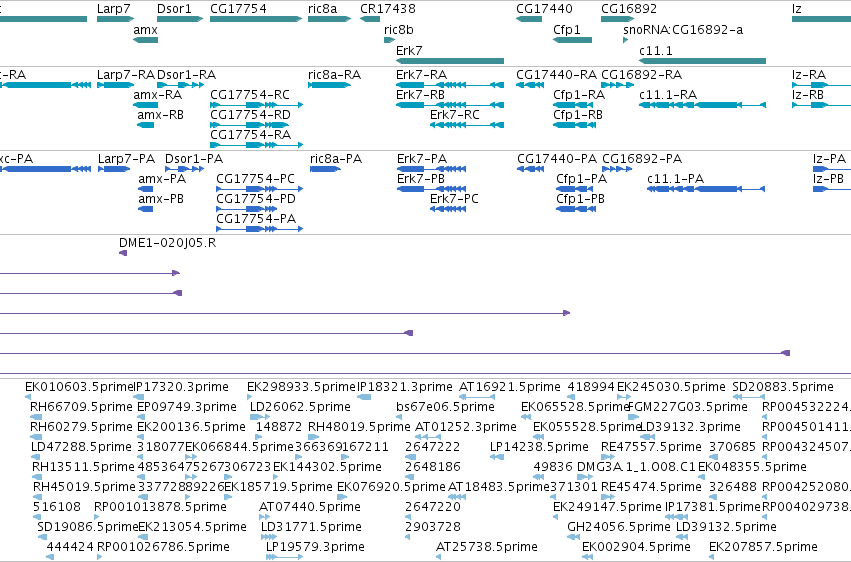Select the CG17754-RA transcript
851x562 pixels.
(256, 145)
